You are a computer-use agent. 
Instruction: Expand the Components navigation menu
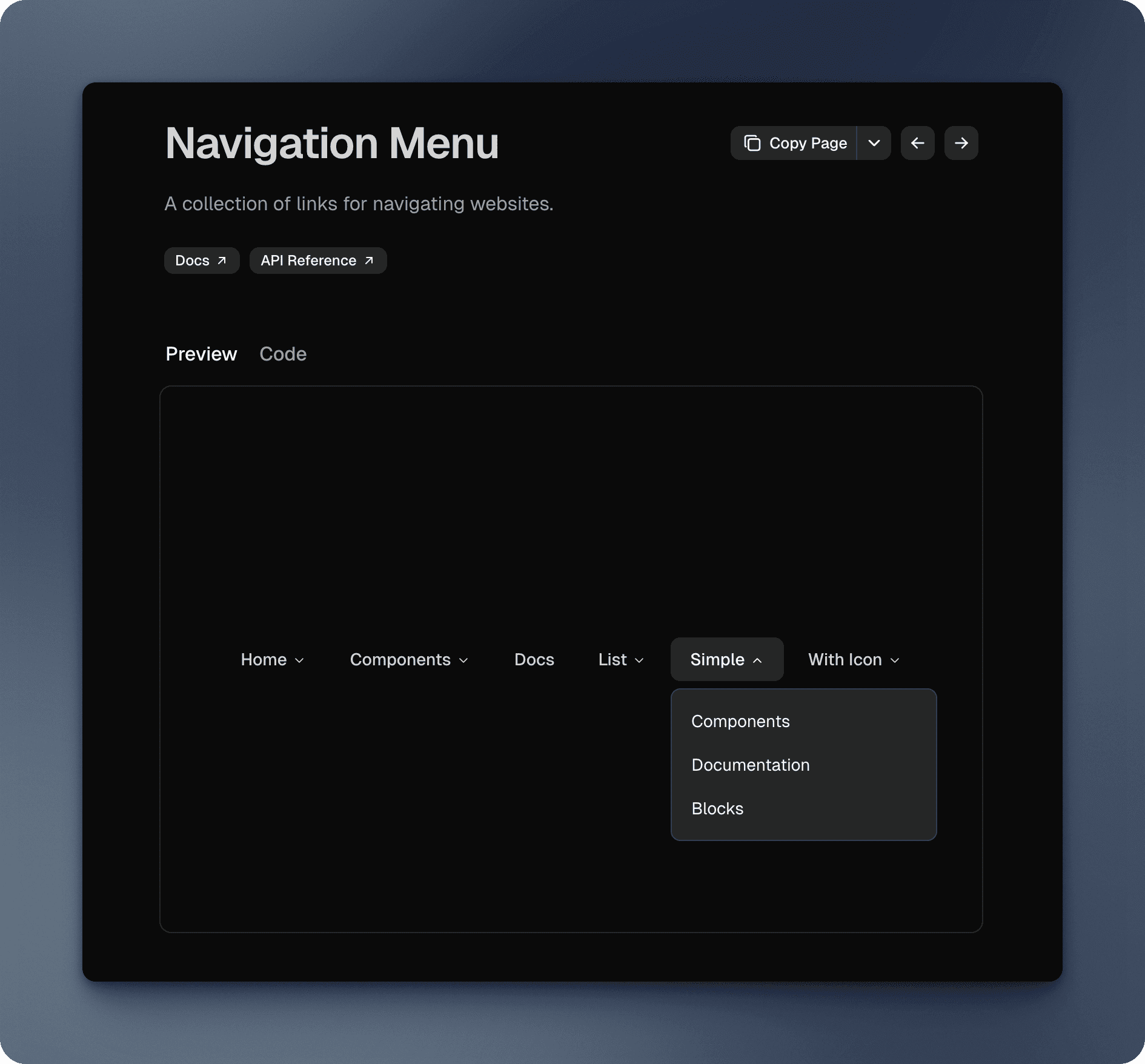tap(409, 659)
